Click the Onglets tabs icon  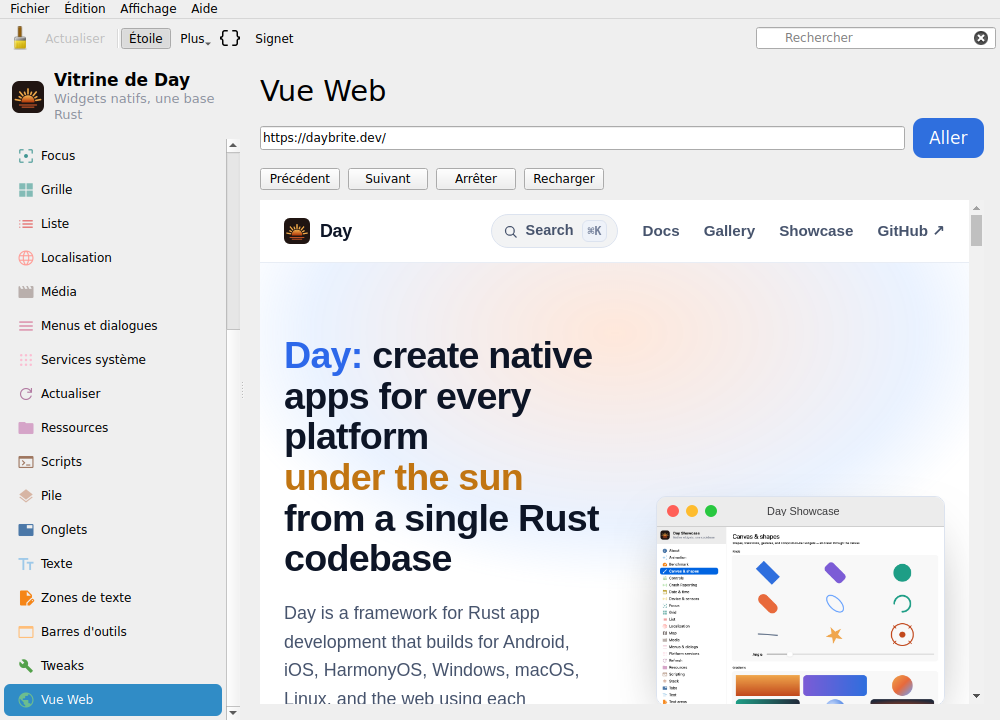click(x=26, y=530)
